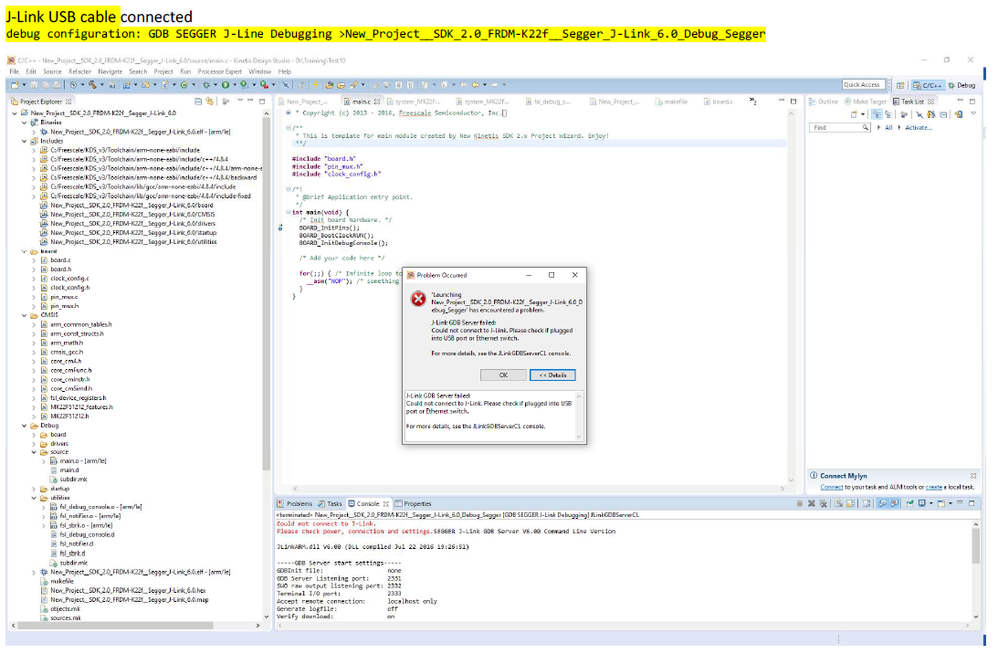Image resolution: width=998 pixels, height=655 pixels.
Task: Click the Print toolbar icon
Action: pos(56,85)
